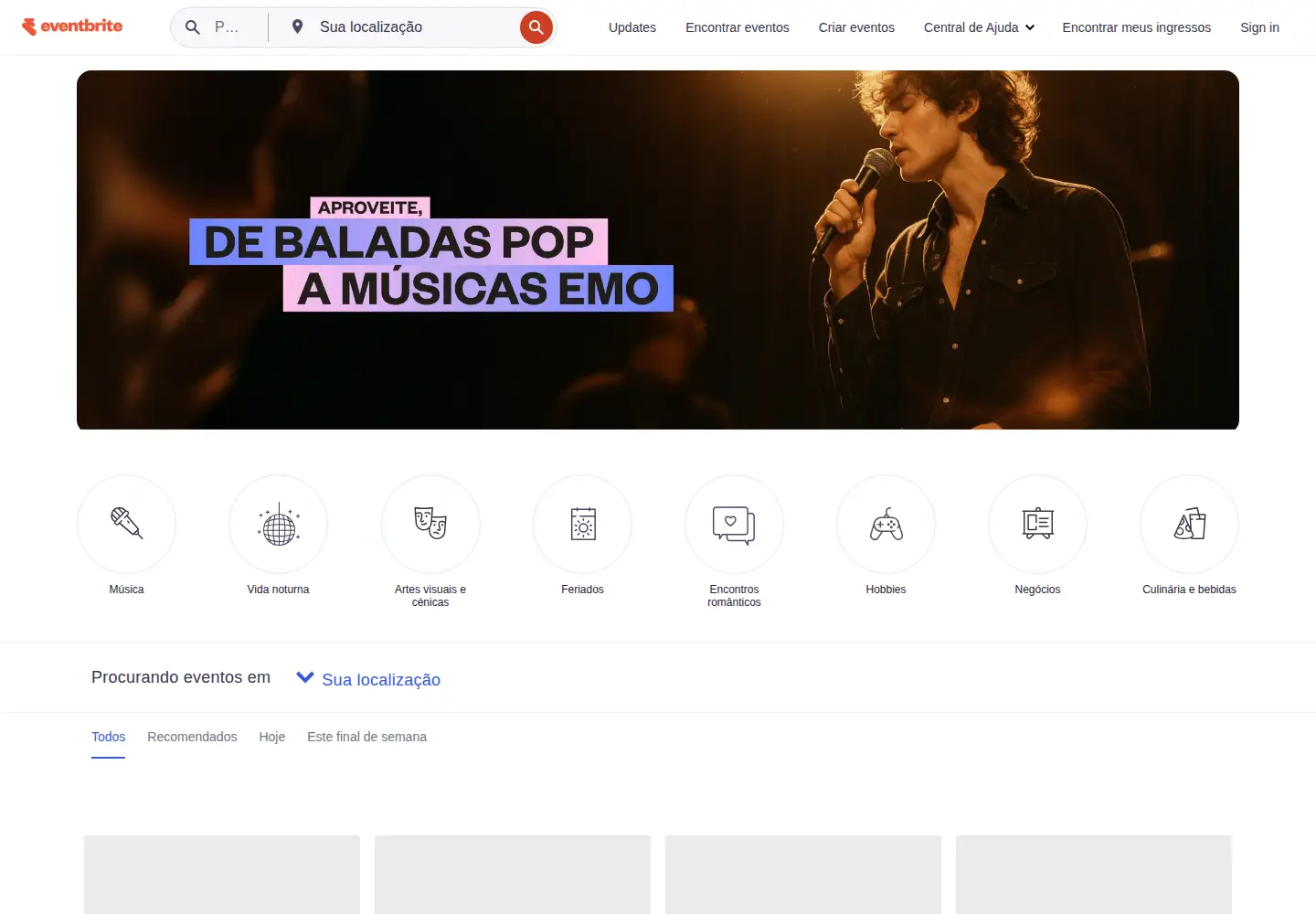Go to Encontrar eventos

738,27
